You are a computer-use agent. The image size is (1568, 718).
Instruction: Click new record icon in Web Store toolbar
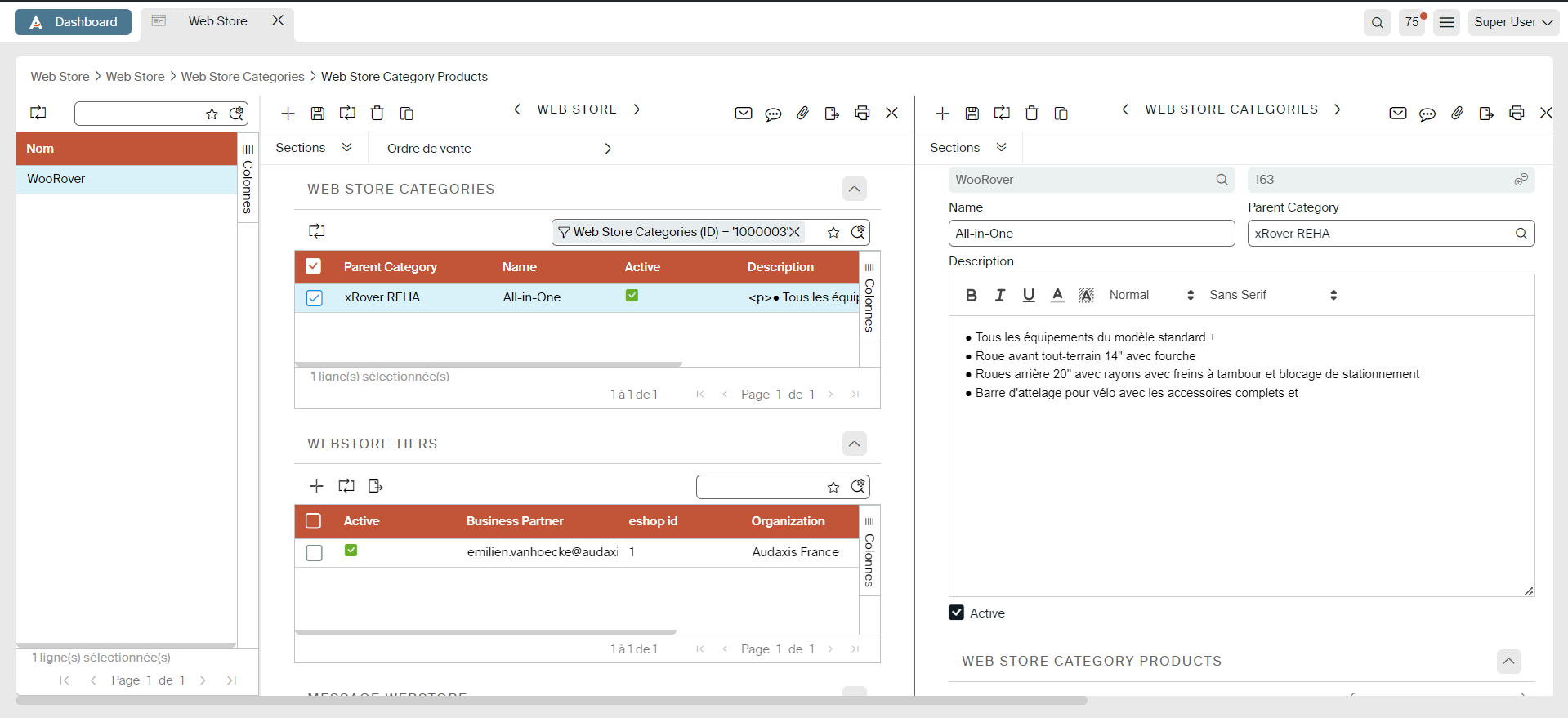288,114
